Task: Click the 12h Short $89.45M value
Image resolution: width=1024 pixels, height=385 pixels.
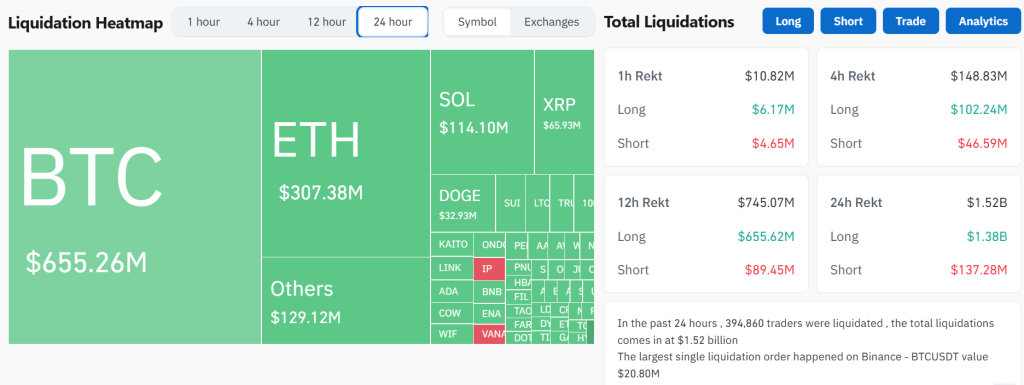Action: [x=769, y=270]
